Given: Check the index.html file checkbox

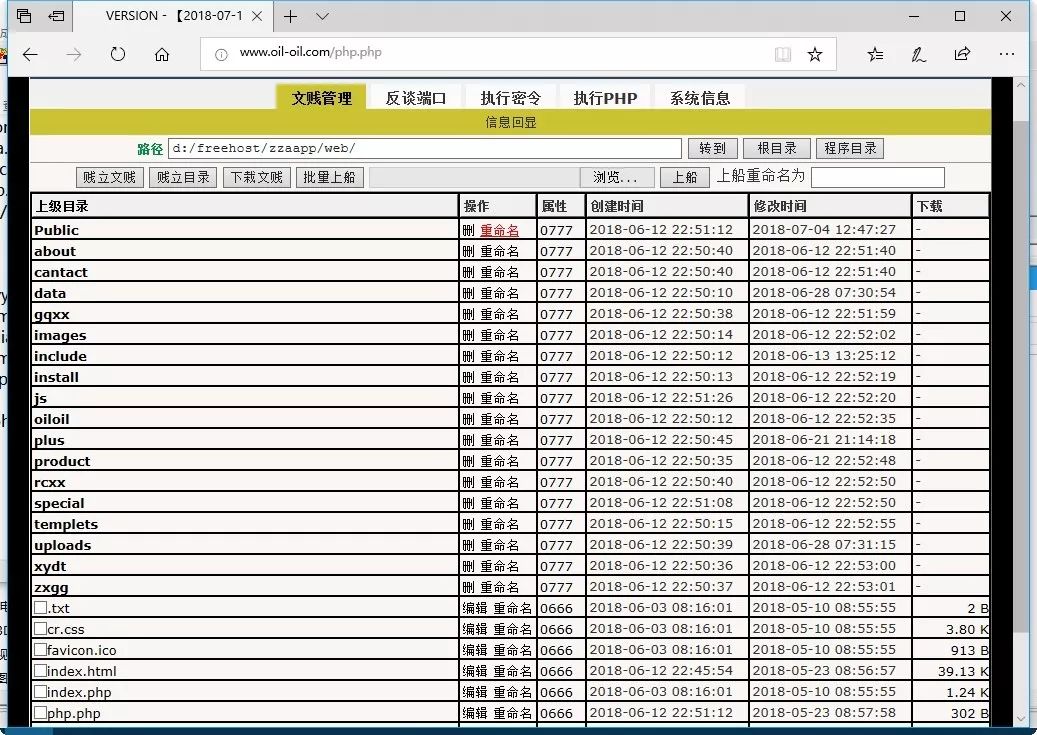Looking at the screenshot, I should coord(40,671).
